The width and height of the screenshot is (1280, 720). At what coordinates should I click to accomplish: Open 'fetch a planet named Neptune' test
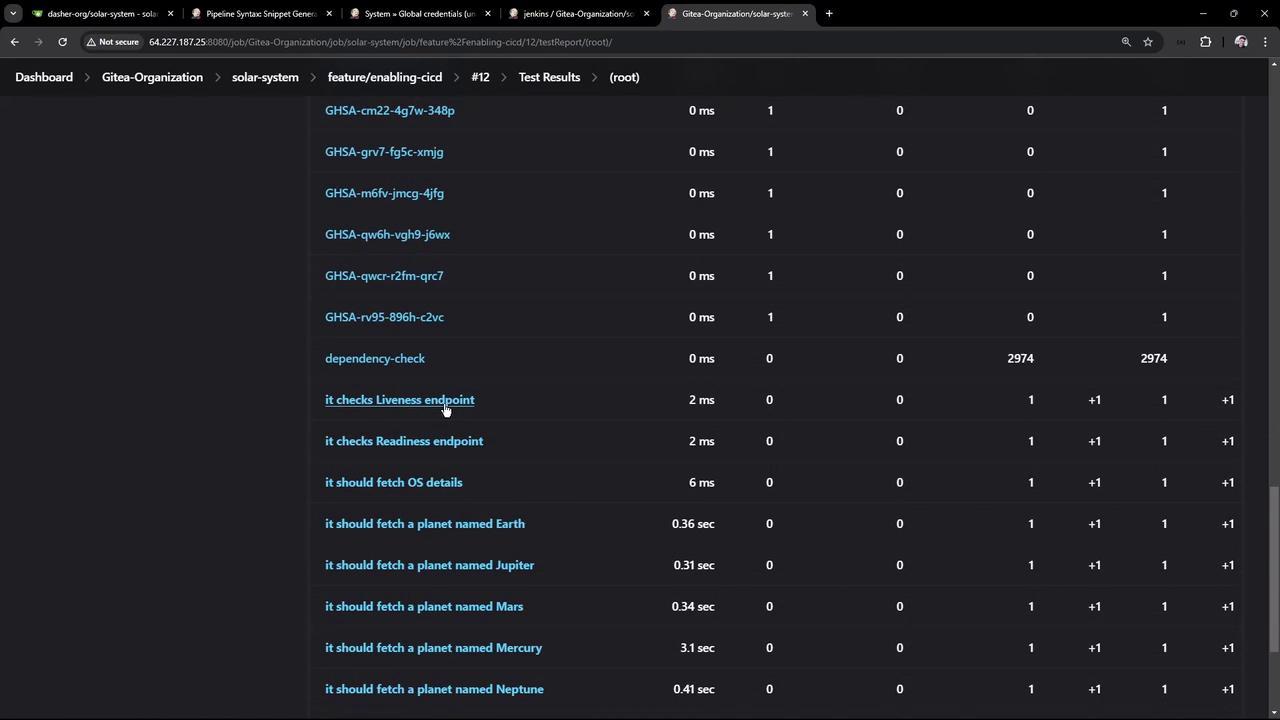435,689
